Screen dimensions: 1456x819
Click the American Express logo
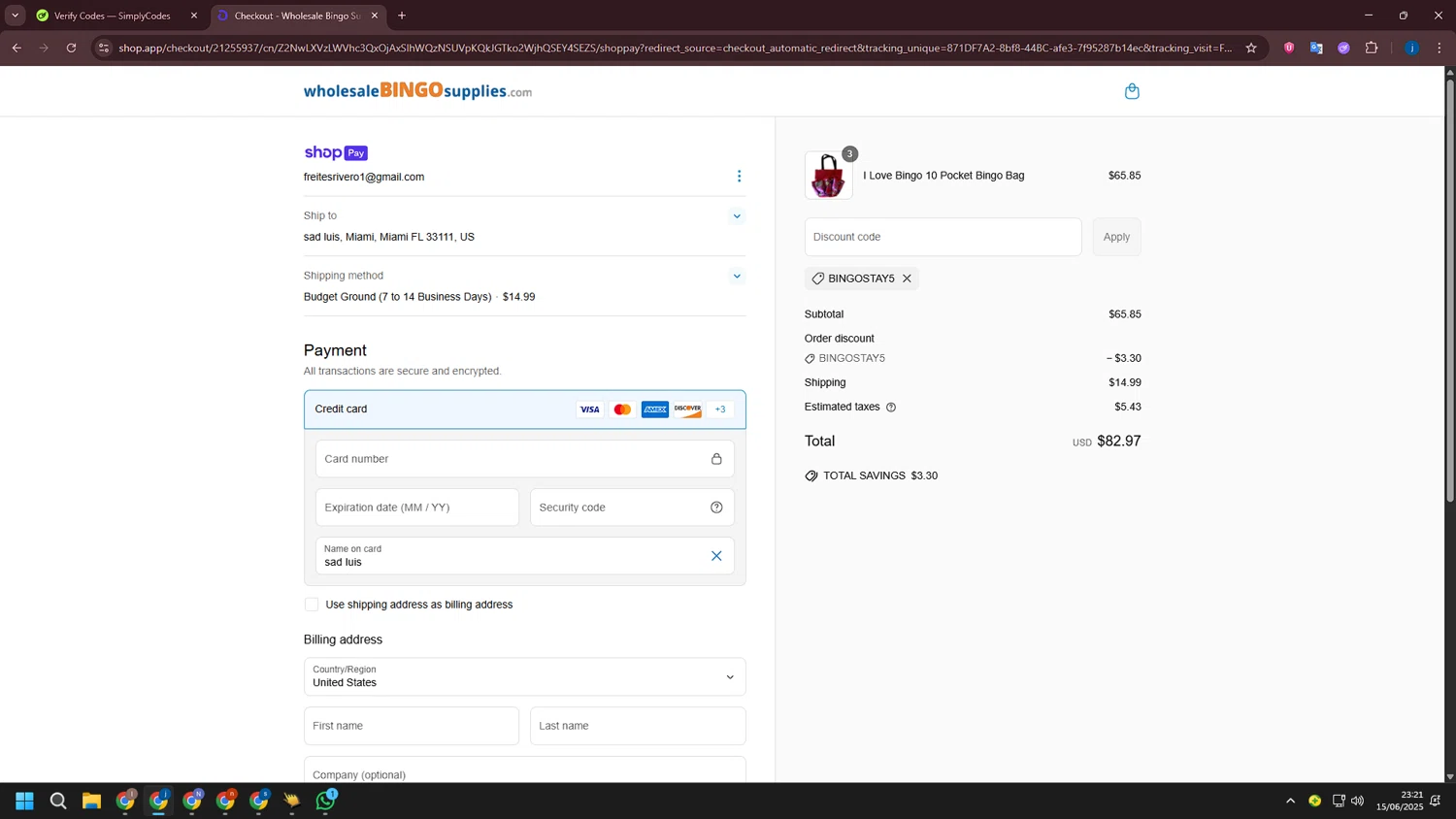655,409
